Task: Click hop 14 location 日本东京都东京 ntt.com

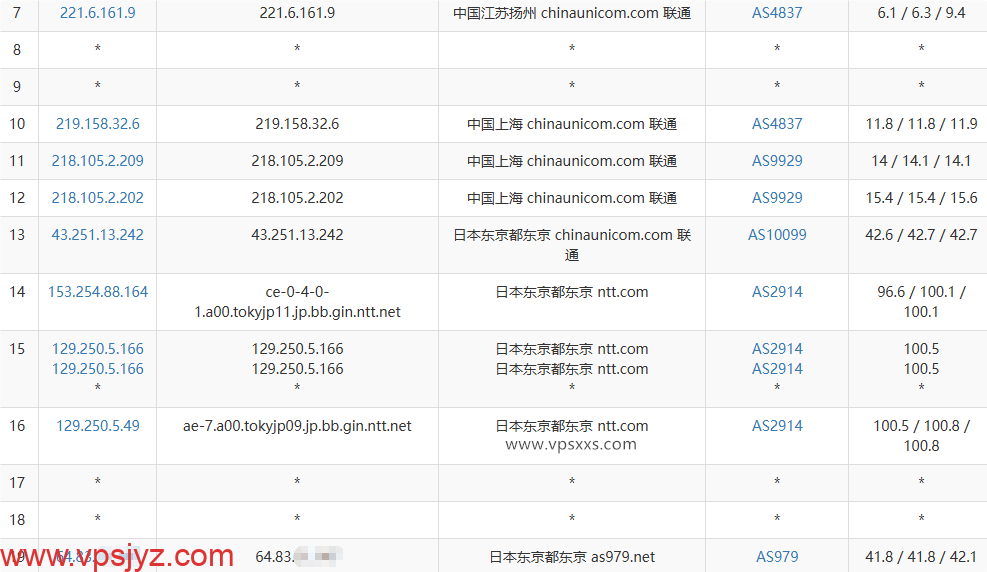Action: point(572,292)
